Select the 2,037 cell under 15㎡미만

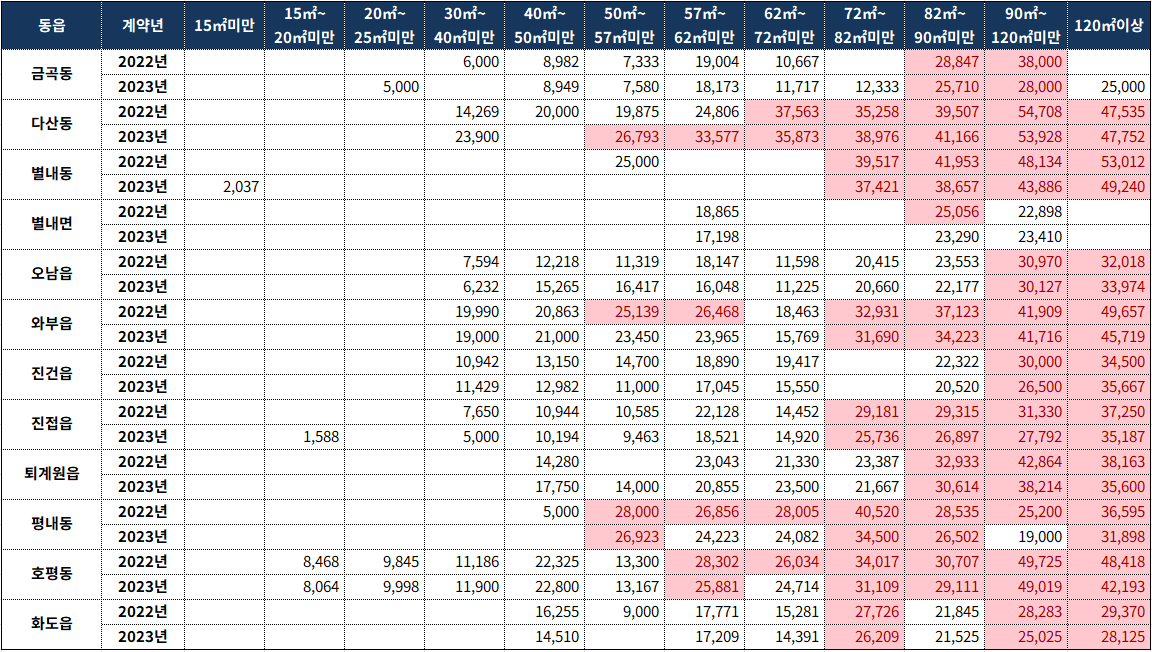(224, 187)
